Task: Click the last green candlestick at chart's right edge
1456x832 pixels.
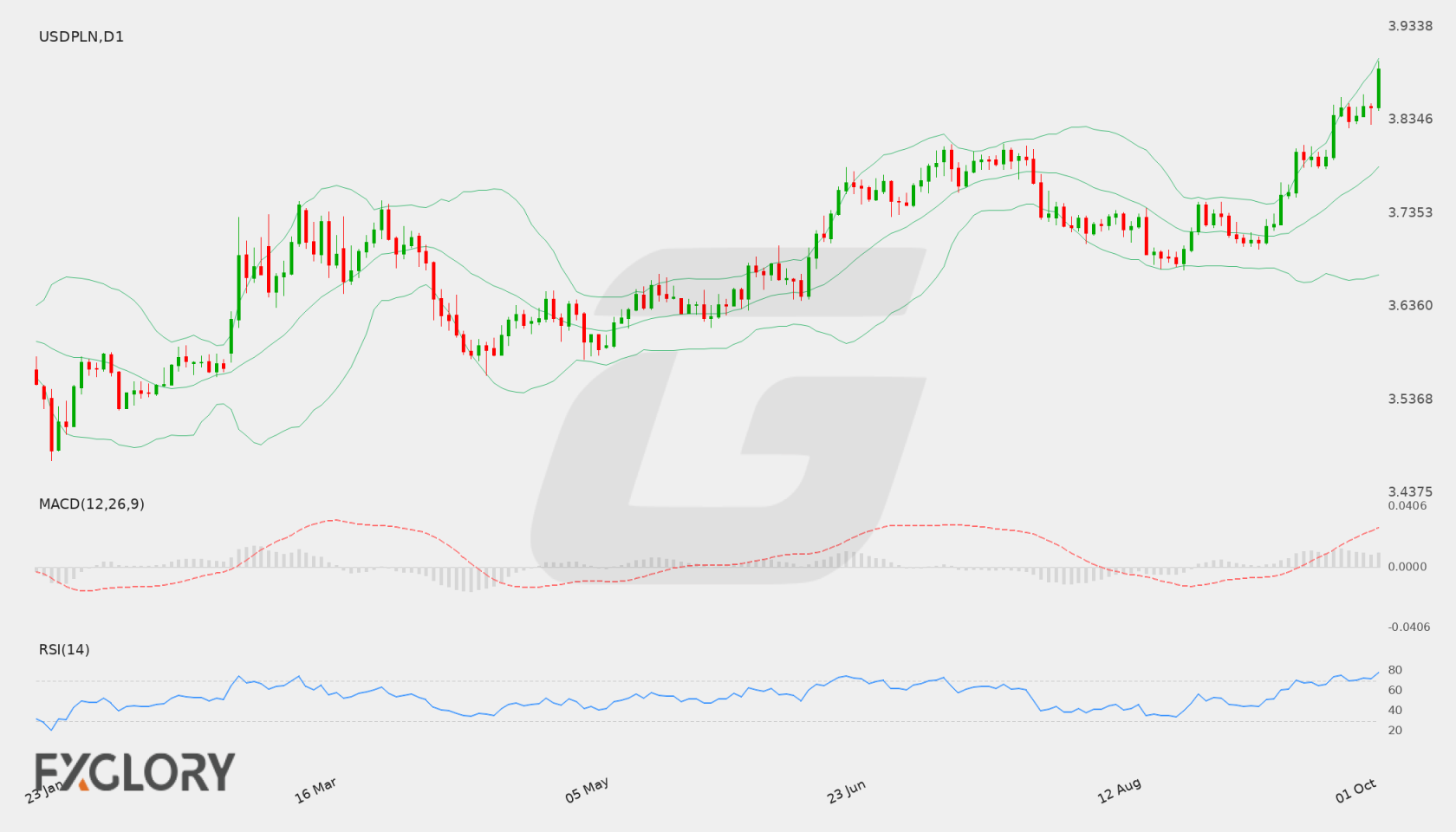Action: point(1378,88)
